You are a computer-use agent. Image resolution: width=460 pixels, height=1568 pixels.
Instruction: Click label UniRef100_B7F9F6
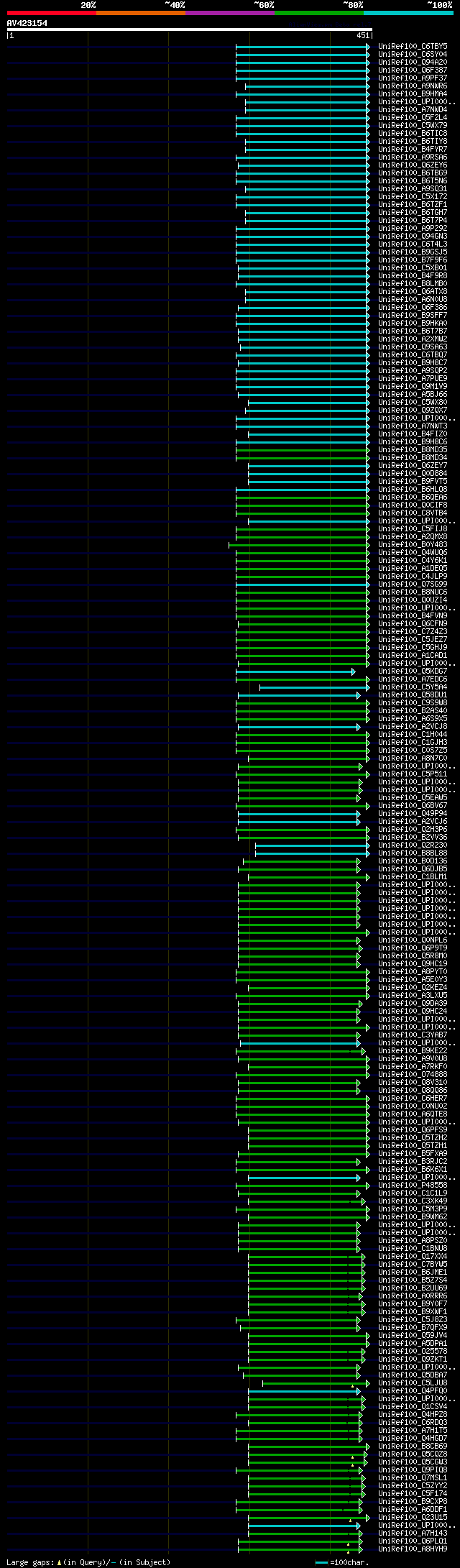click(413, 260)
